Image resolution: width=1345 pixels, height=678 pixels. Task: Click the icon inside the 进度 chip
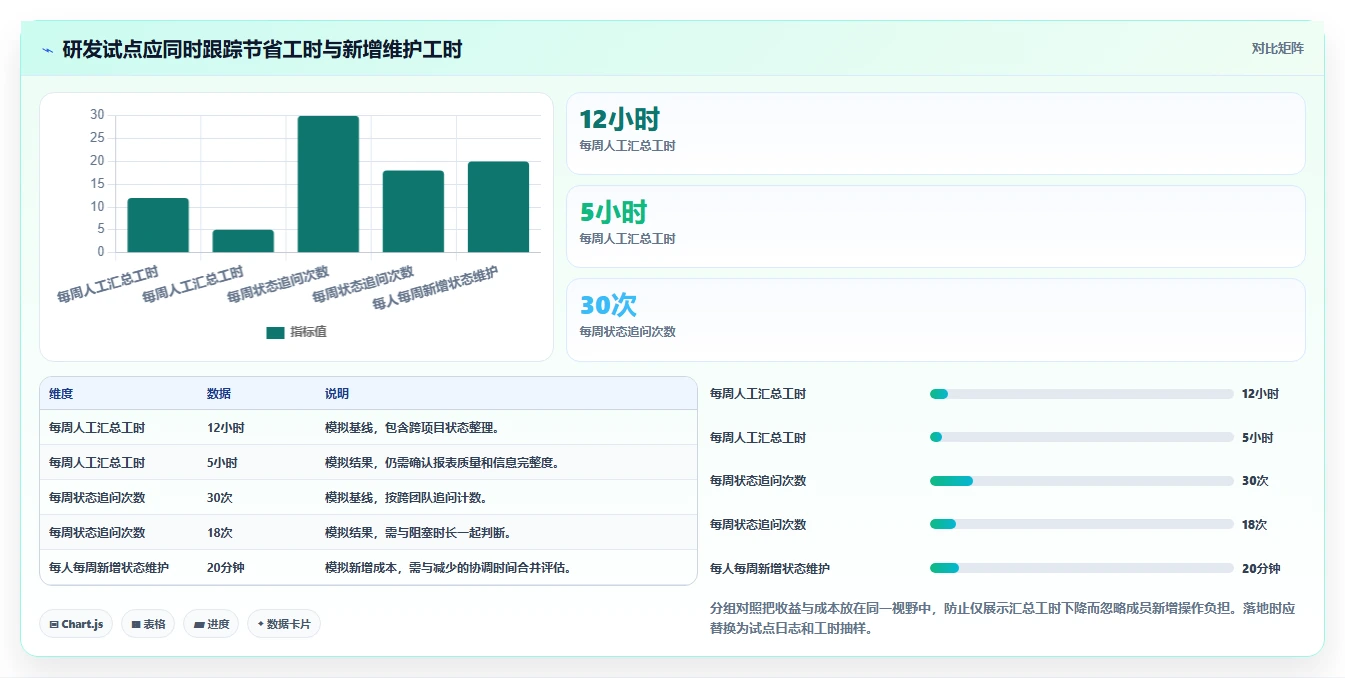pos(200,624)
